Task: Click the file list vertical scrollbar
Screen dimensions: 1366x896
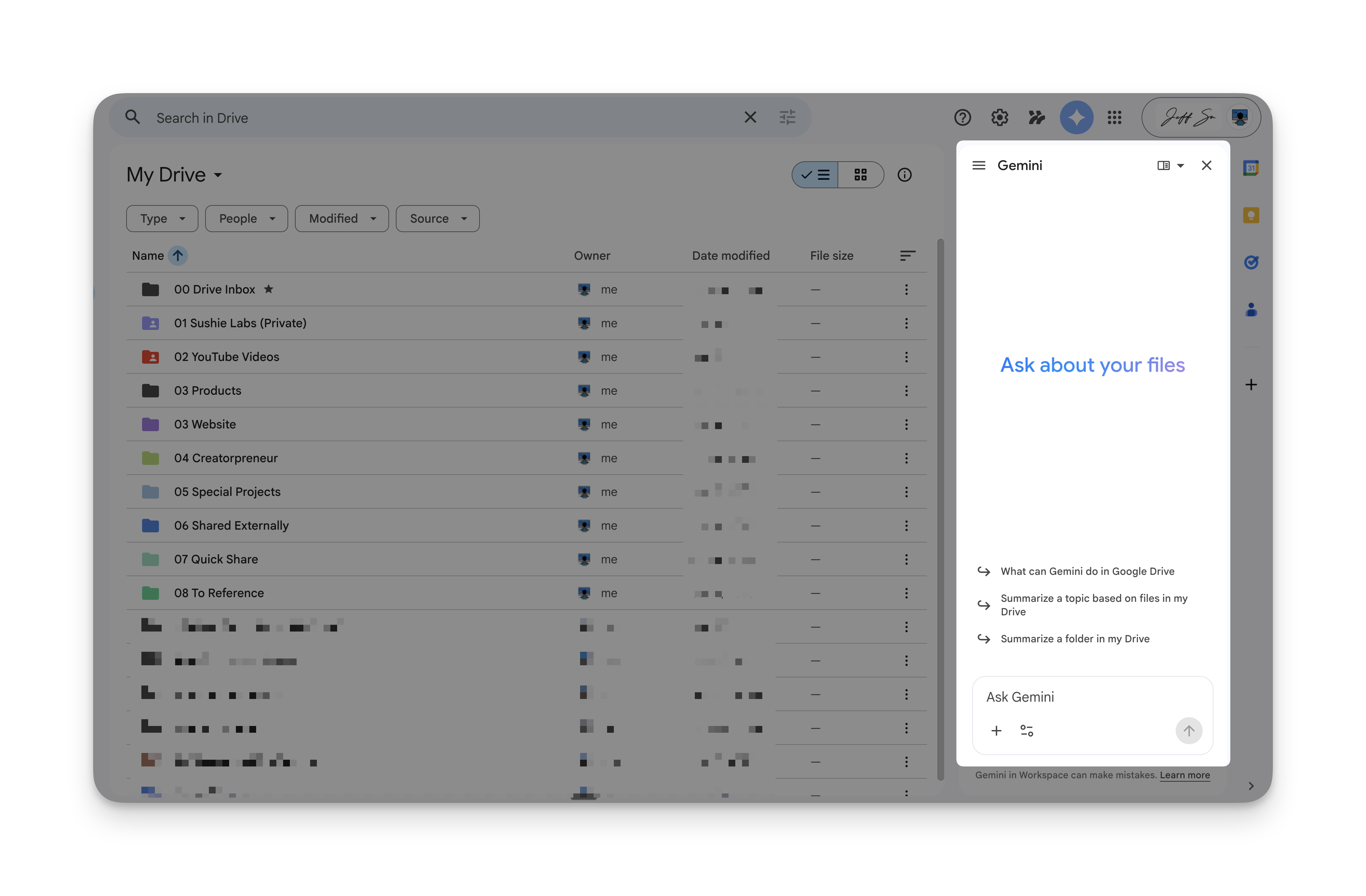Action: (940, 509)
